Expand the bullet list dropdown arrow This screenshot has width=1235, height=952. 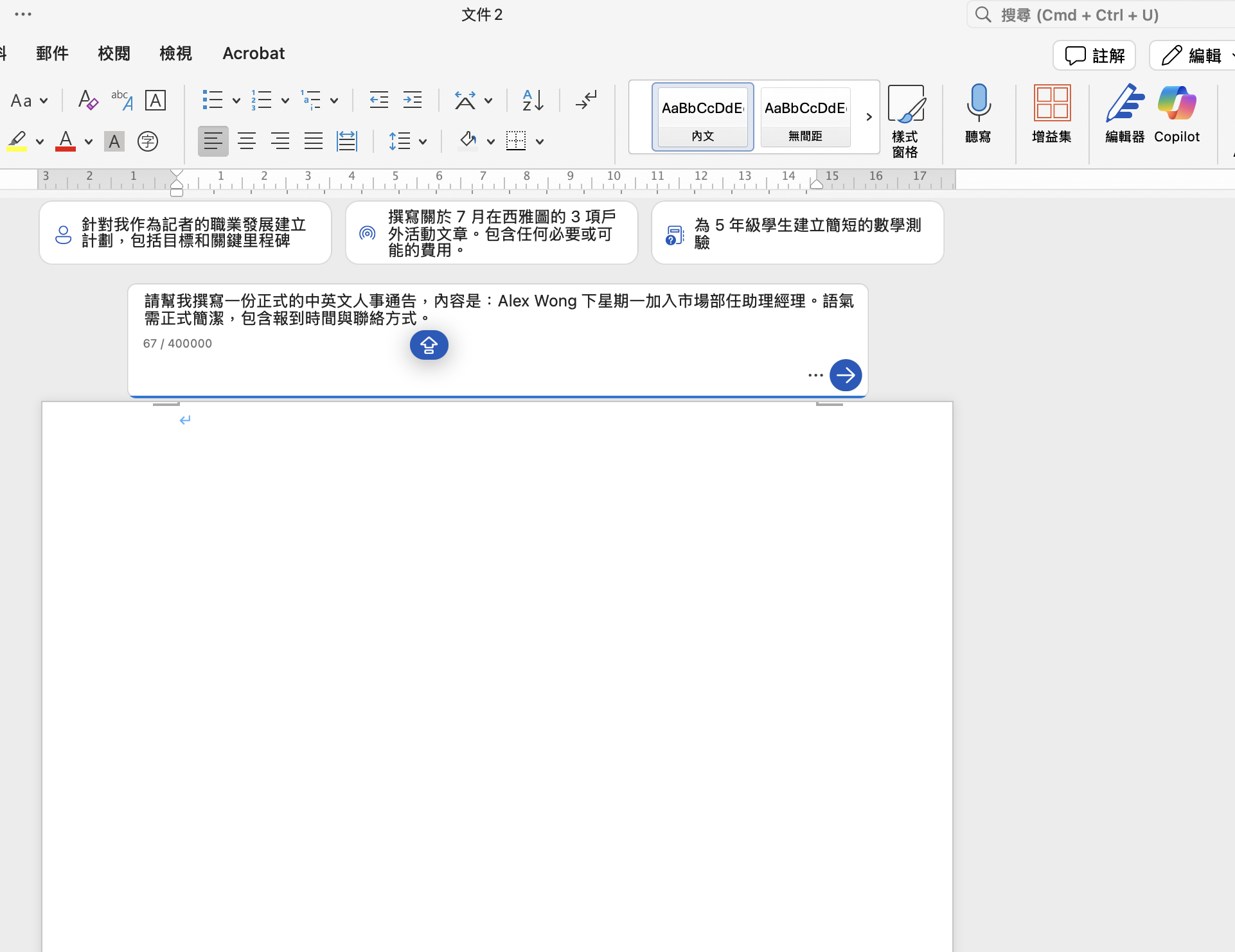(x=236, y=101)
